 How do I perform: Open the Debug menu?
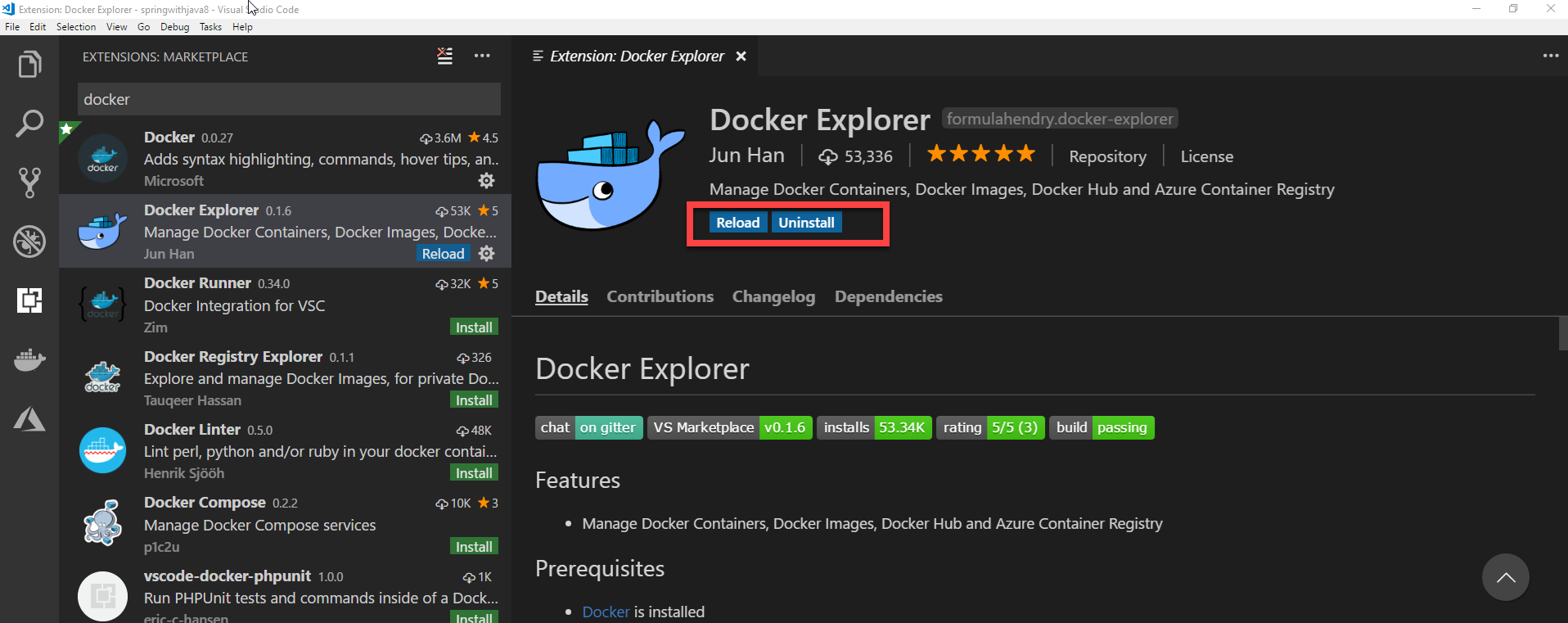[x=174, y=27]
